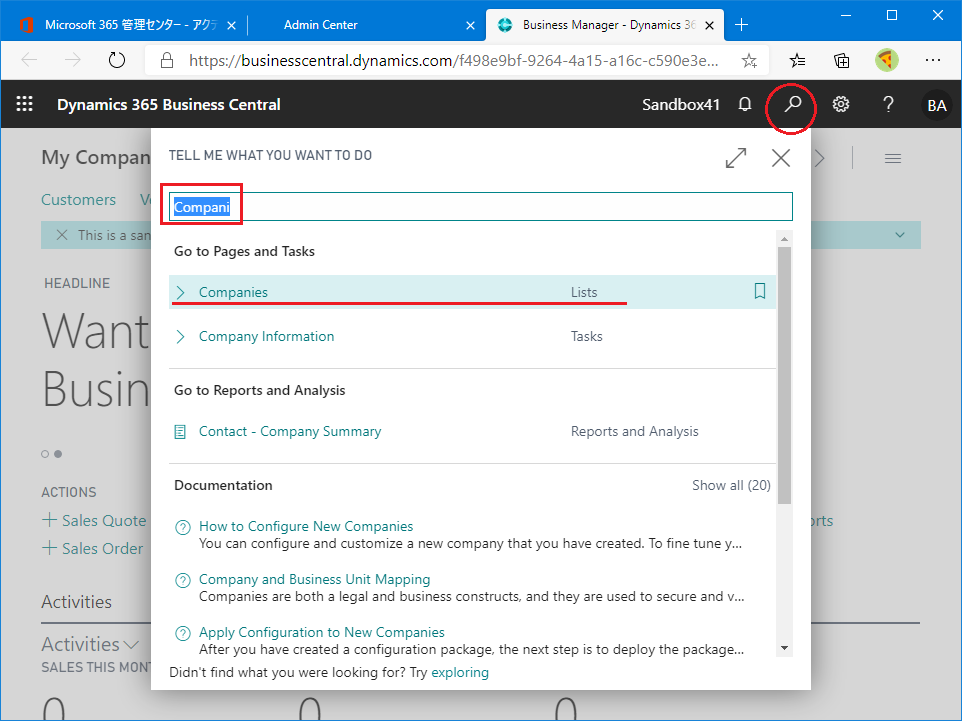Open Contact - Company Summary report

(x=290, y=431)
